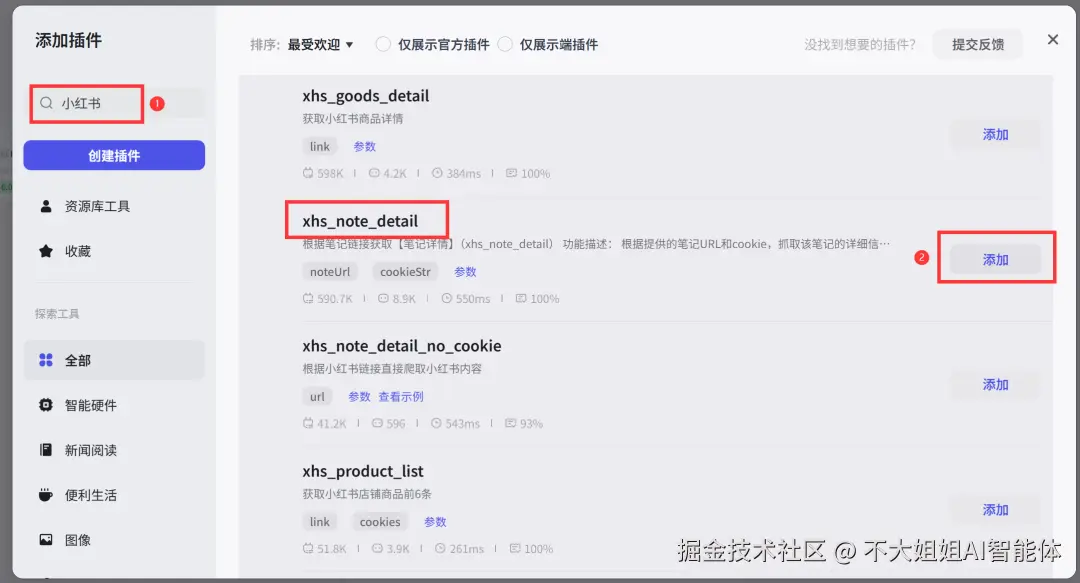Expand 参数 for xhs_note_detail
The image size is (1080, 583).
pyautogui.click(x=465, y=272)
